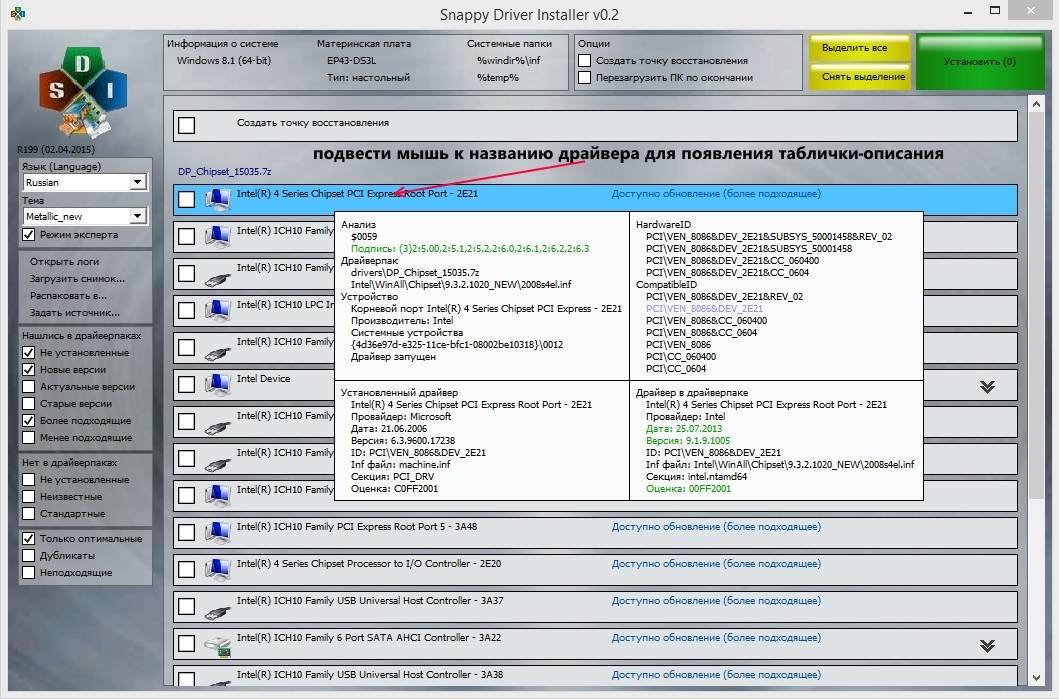Check the 'Создать точку восстановления' list row checkbox

(x=186, y=125)
